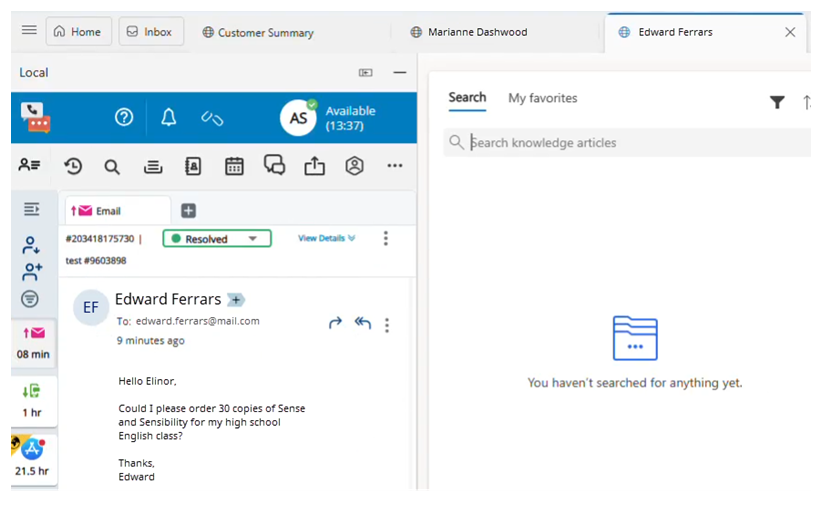Toggle agent status via AS avatar

click(x=298, y=118)
